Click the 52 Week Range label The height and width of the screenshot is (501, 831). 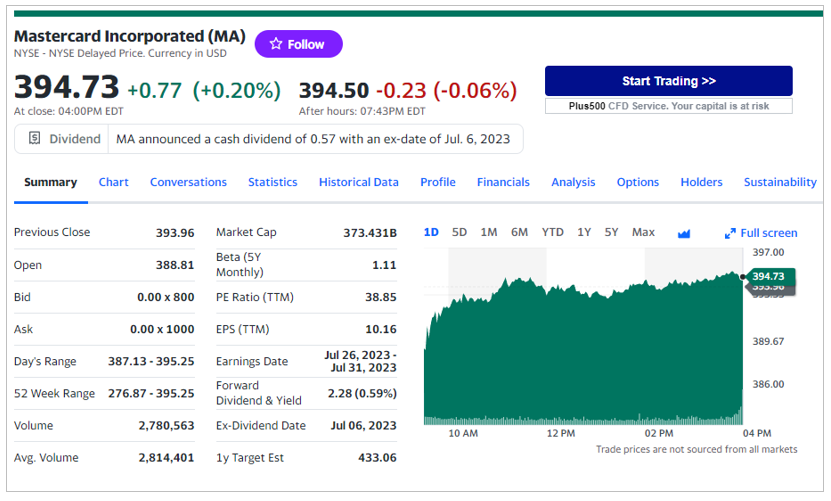[54, 393]
